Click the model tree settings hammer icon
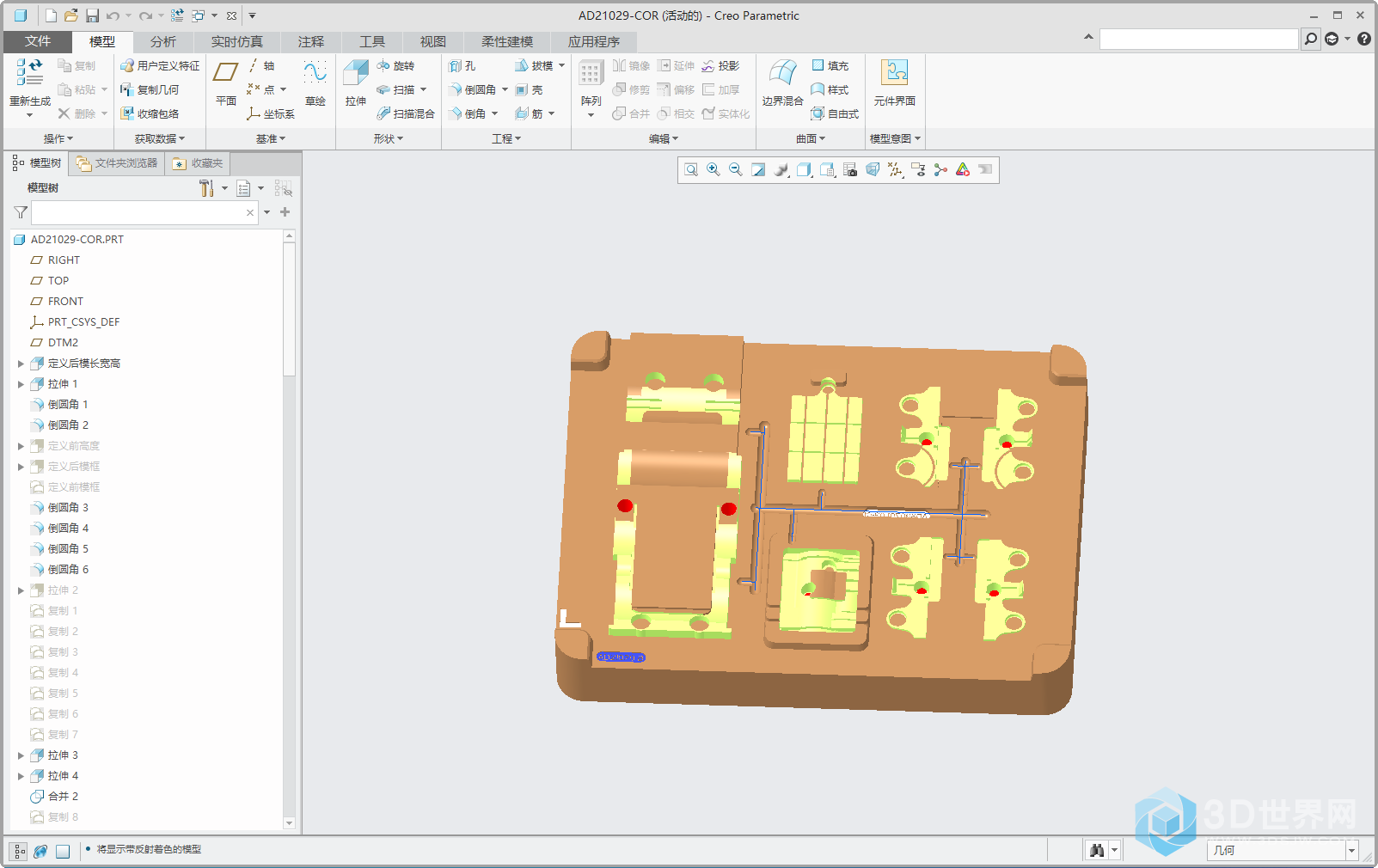1378x868 pixels. pos(206,188)
